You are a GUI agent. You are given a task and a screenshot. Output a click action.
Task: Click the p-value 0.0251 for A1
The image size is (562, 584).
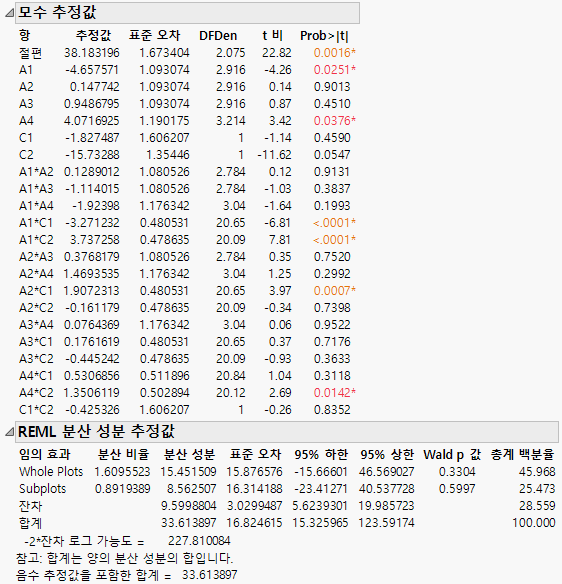(x=334, y=70)
